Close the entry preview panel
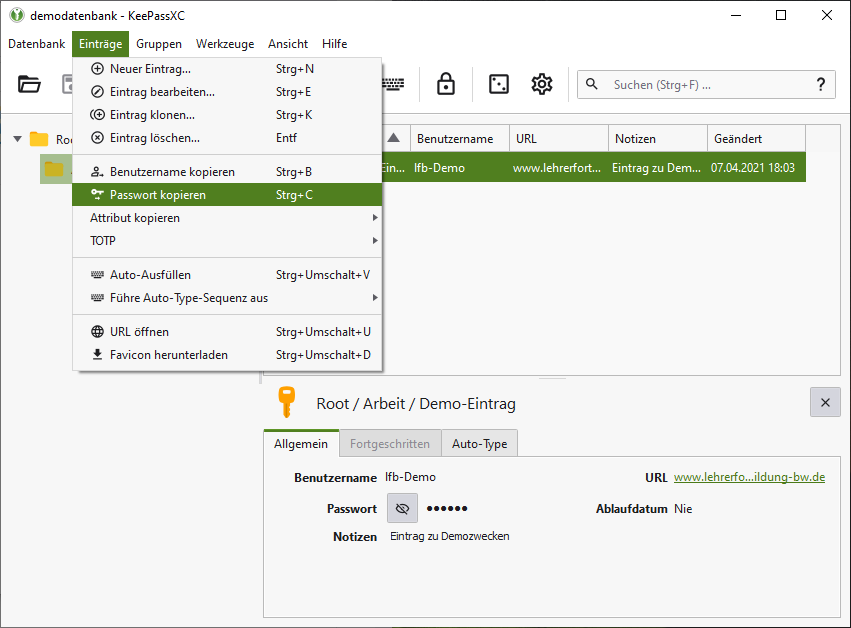851x628 pixels. 825,402
